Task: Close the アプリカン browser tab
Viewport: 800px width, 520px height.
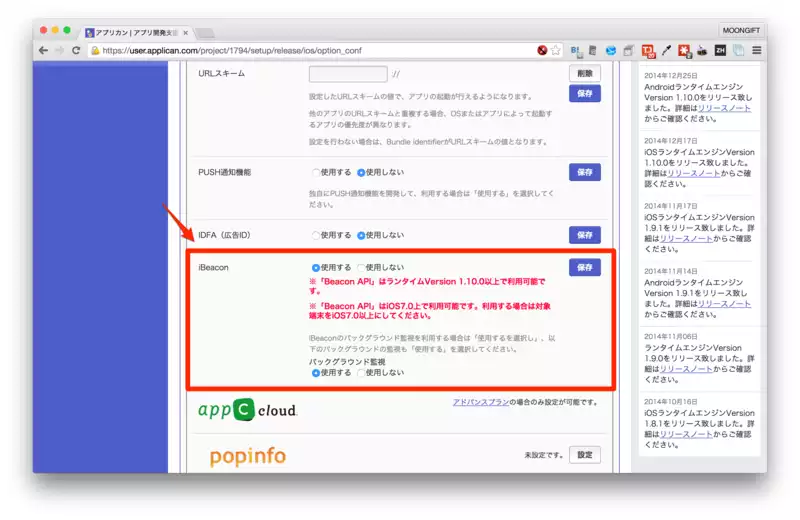Action: click(x=186, y=33)
